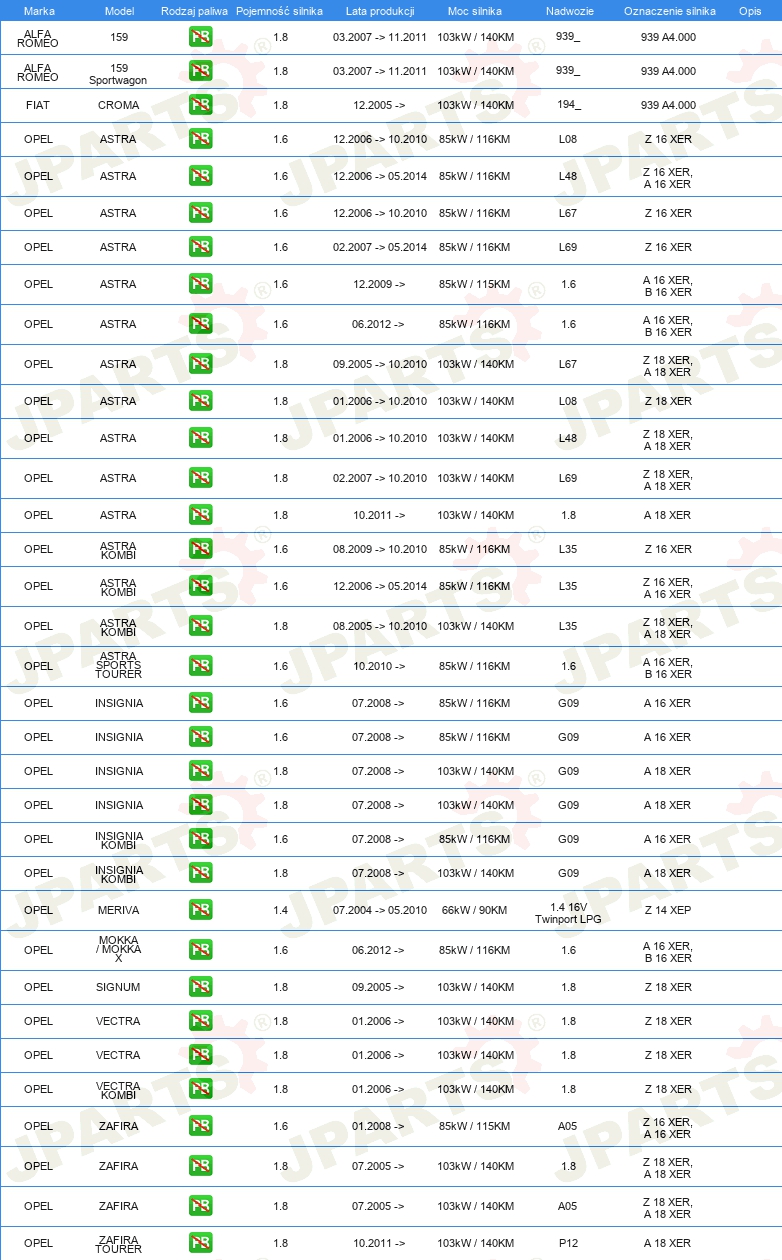The width and height of the screenshot is (782, 1260).
Task: Click the fuel icon for Astra 1.8 L67
Action: pyautogui.click(x=201, y=364)
